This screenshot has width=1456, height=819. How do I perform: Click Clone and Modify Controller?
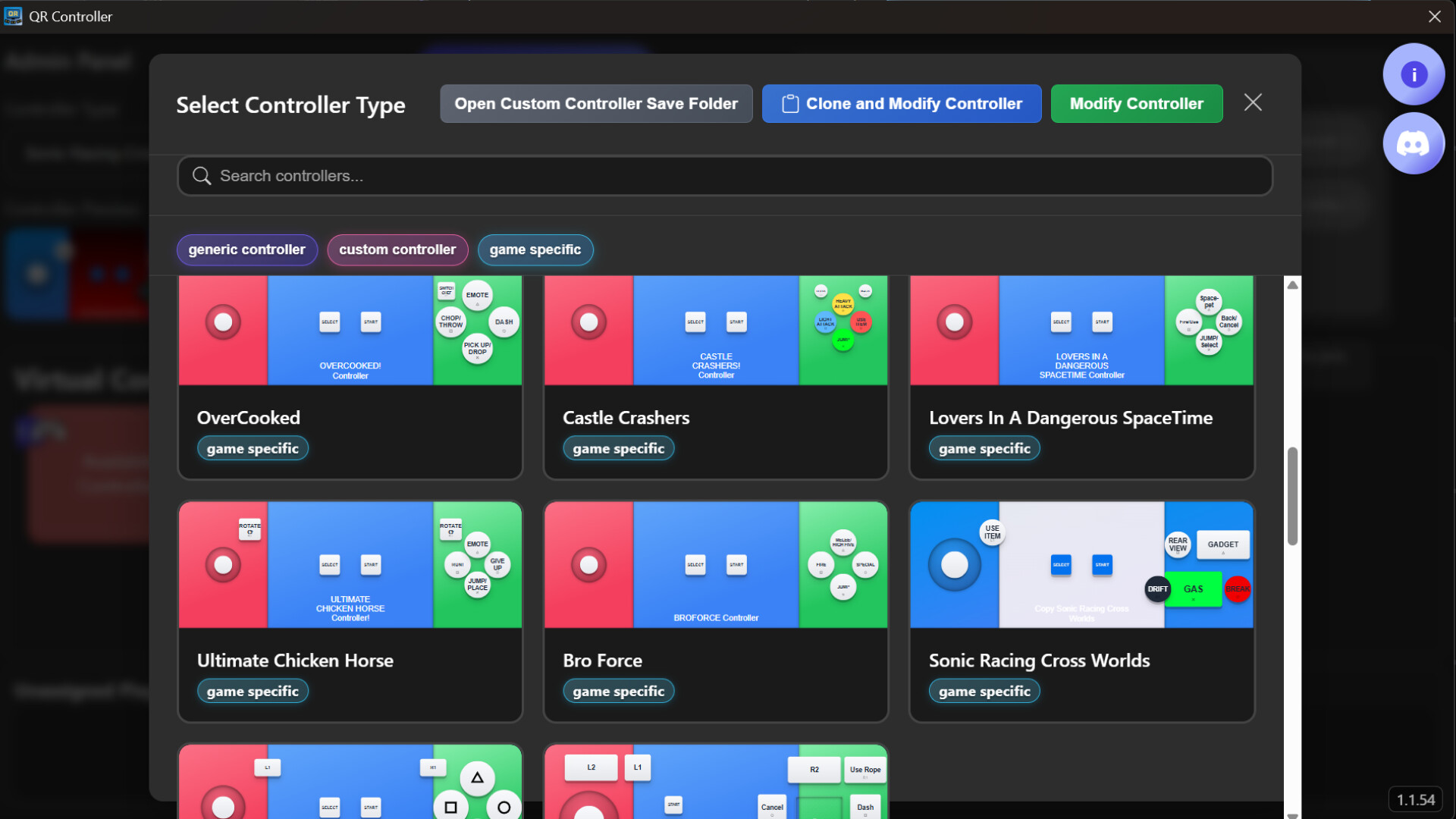pos(901,103)
